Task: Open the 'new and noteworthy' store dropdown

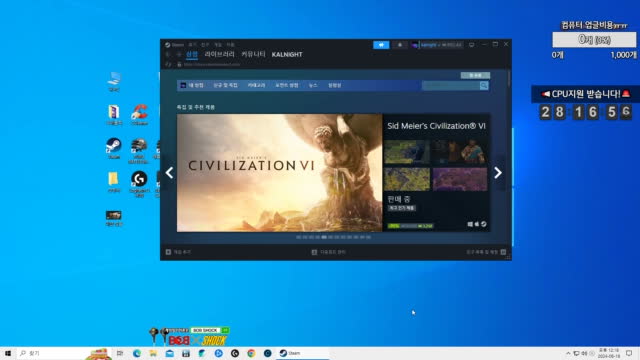Action: (x=225, y=85)
